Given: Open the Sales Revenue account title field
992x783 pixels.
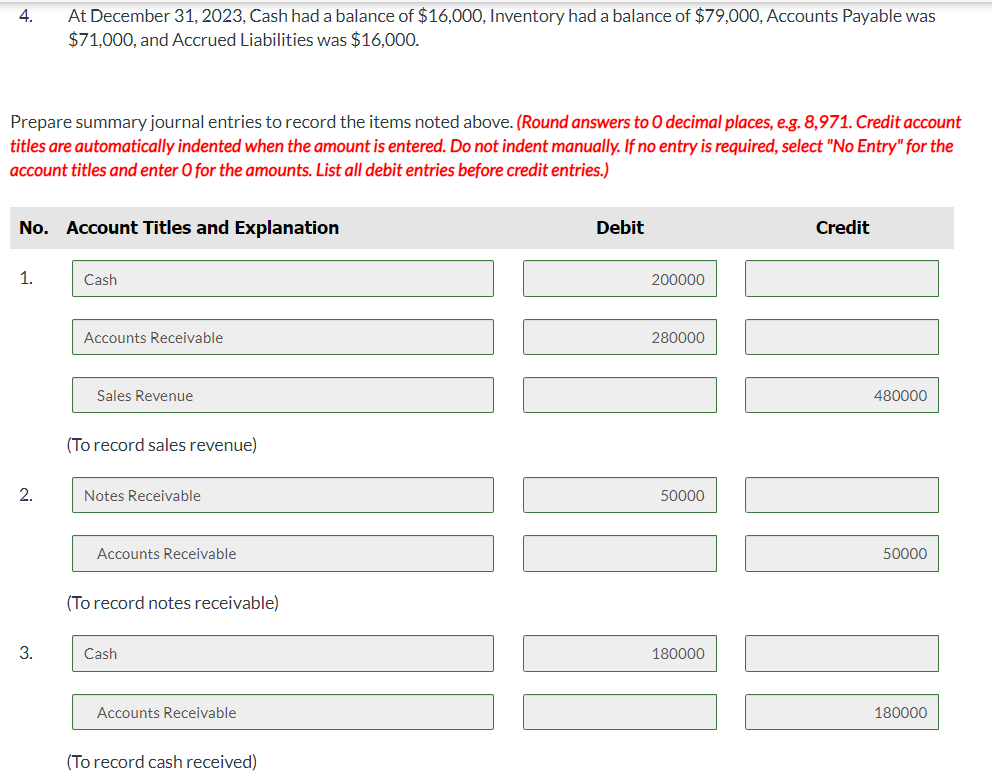Looking at the screenshot, I should pyautogui.click(x=283, y=395).
